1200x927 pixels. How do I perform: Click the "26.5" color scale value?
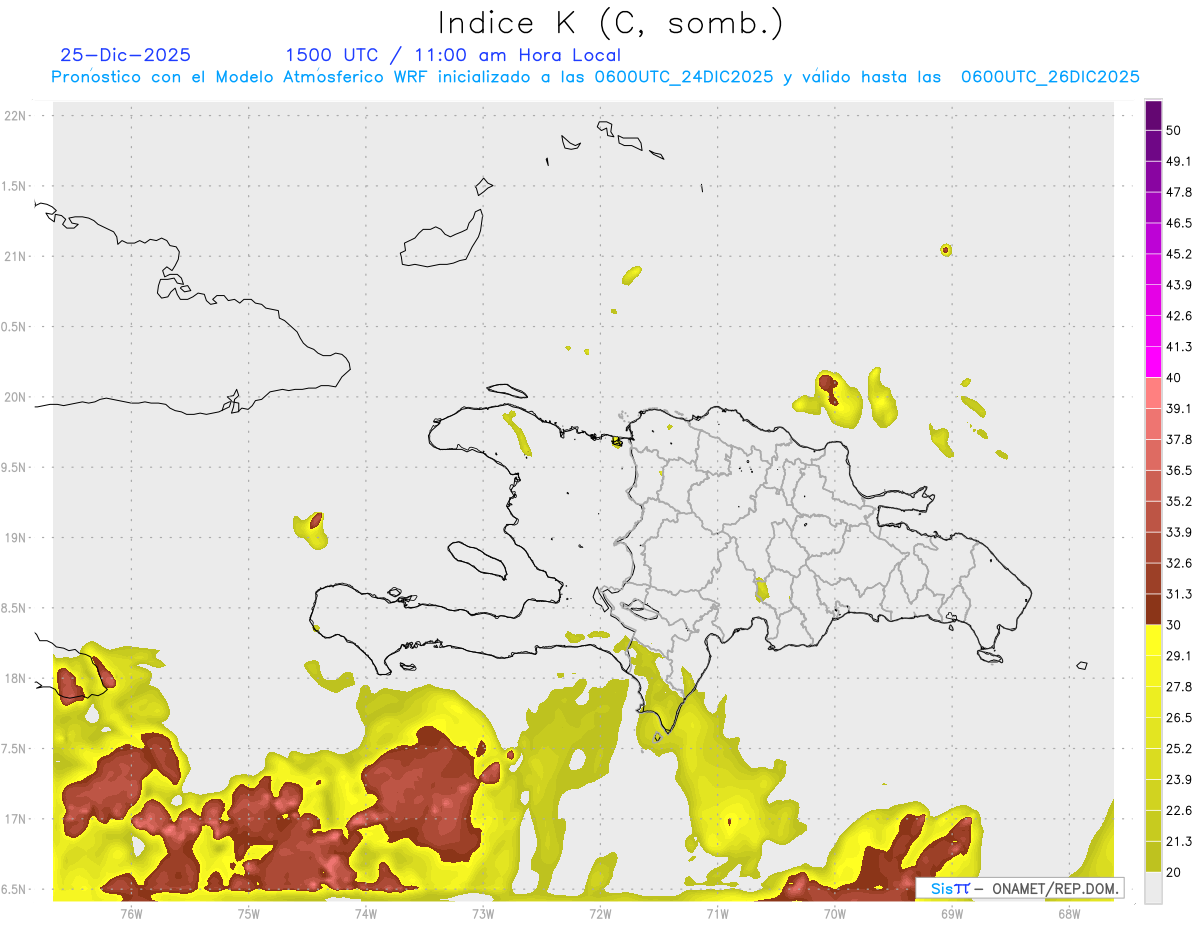click(x=1180, y=718)
